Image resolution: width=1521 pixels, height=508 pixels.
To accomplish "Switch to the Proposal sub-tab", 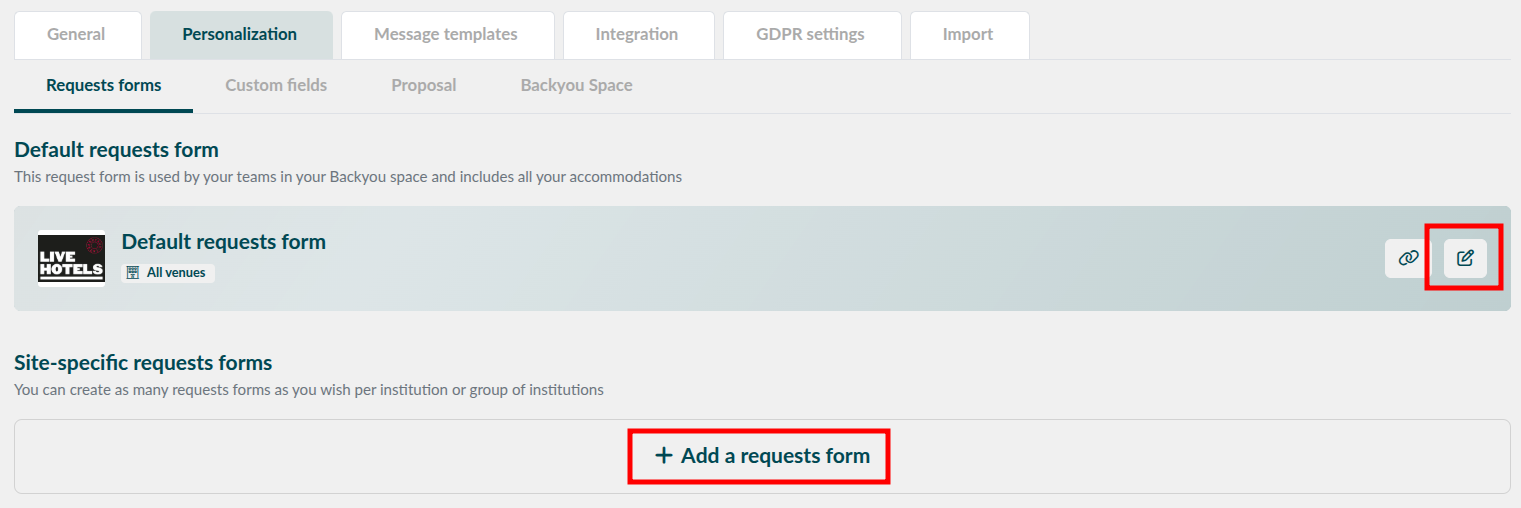I will [x=424, y=85].
